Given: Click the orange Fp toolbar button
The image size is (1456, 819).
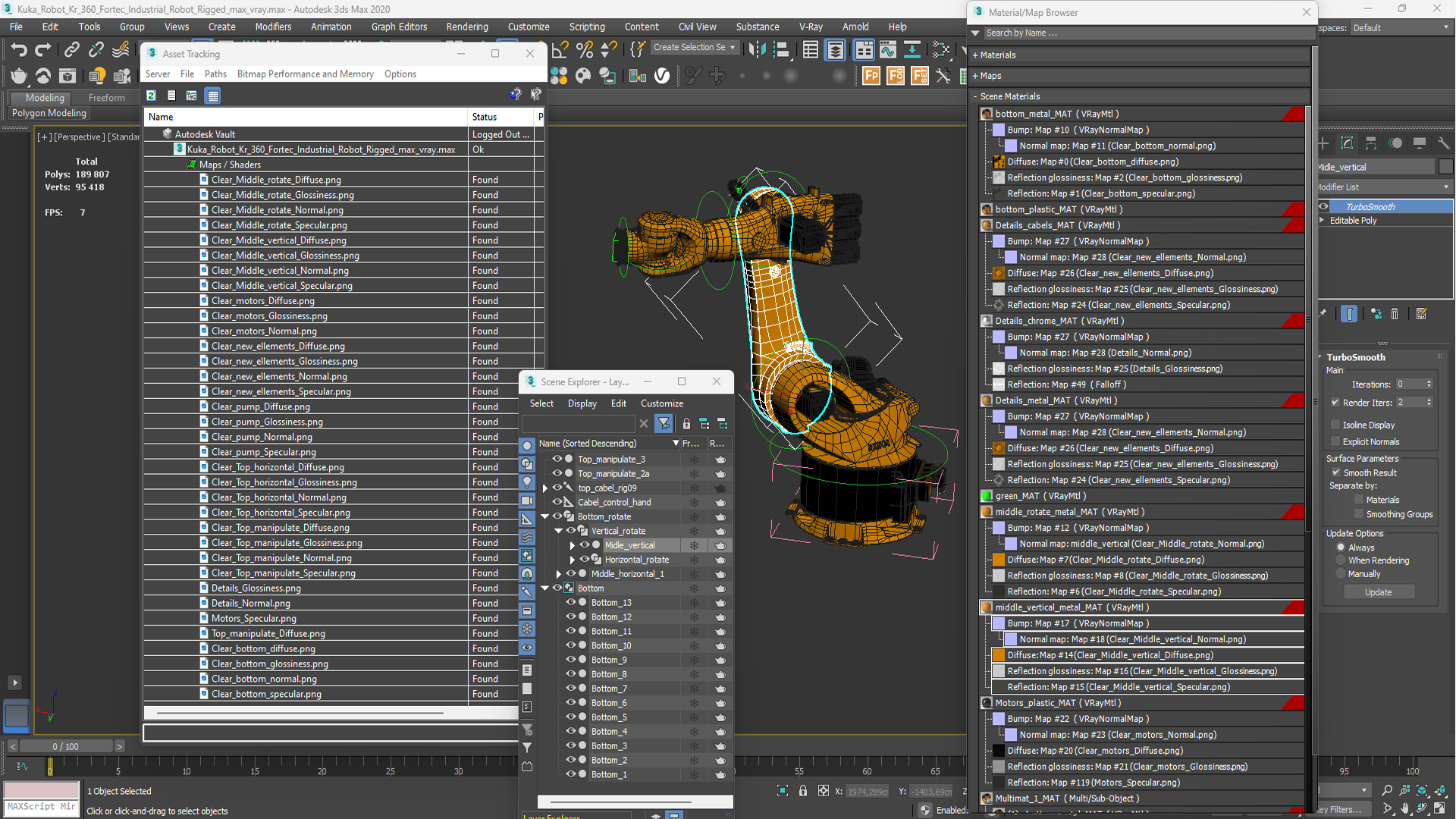Looking at the screenshot, I should pos(871,76).
